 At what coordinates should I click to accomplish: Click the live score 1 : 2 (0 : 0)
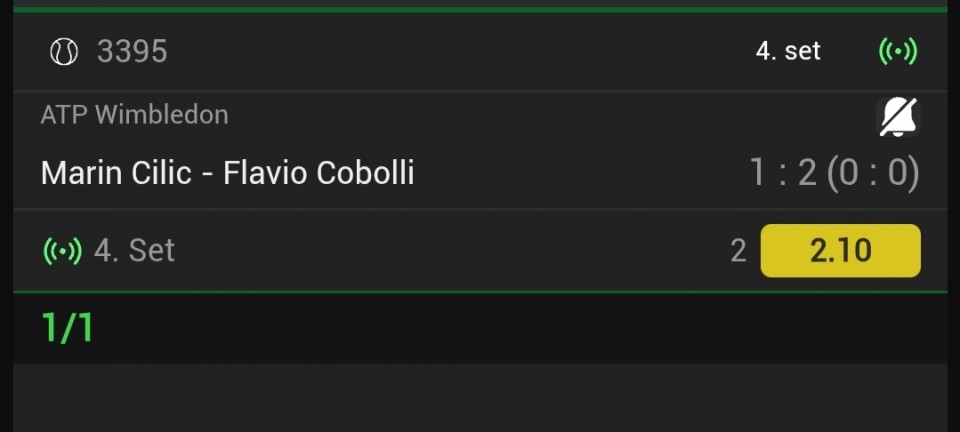[x=834, y=173]
